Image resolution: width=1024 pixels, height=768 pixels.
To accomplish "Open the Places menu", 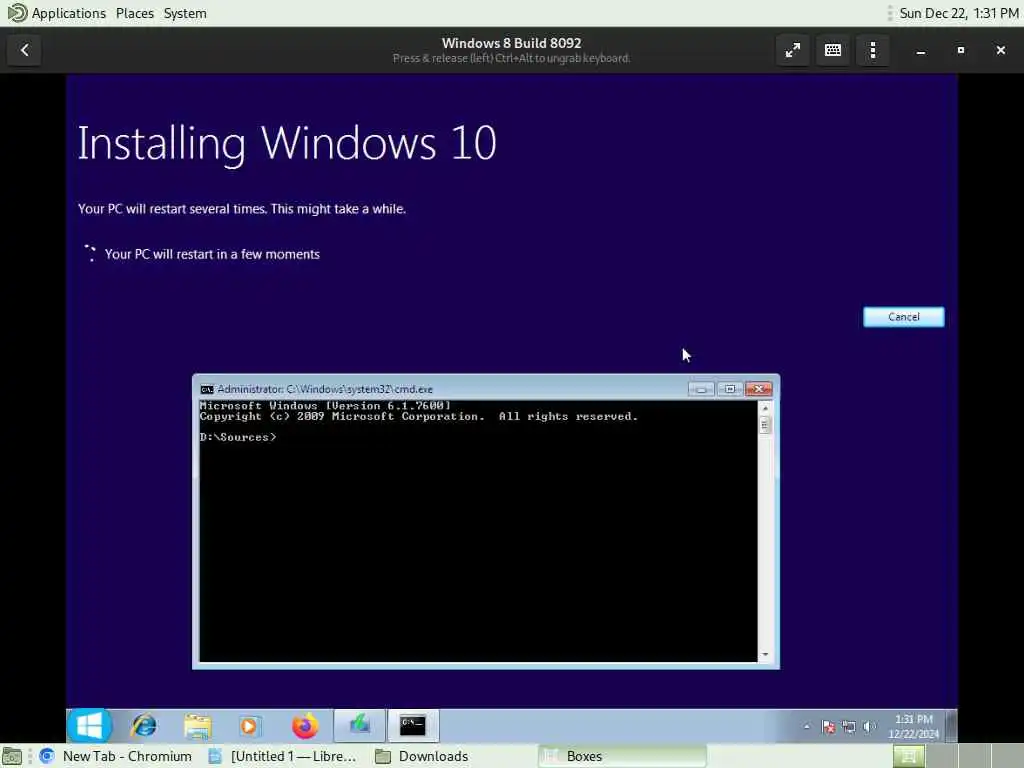I will 135,13.
